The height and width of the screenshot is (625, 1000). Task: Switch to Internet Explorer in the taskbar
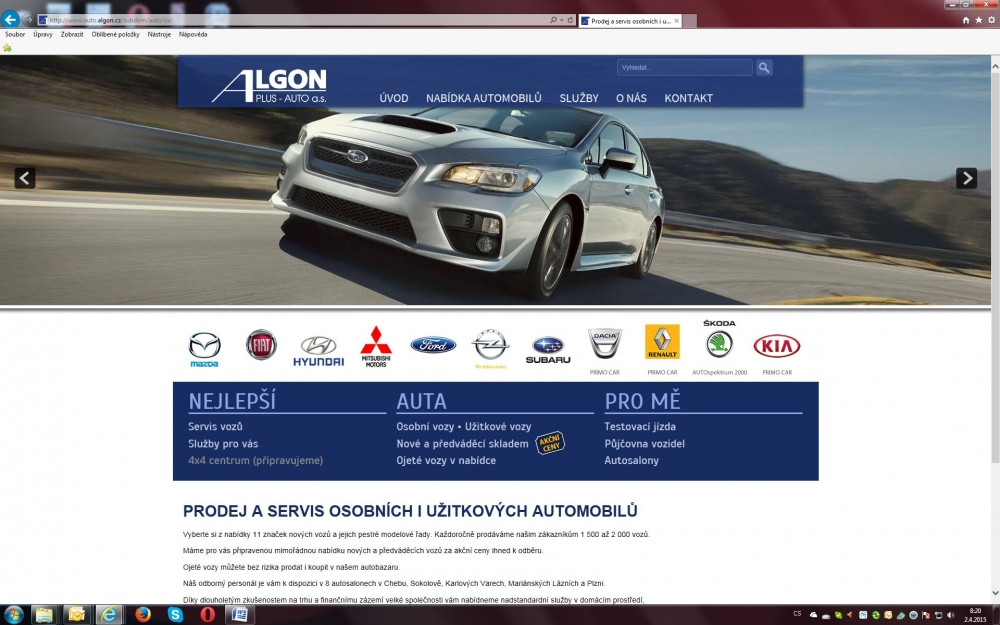coord(109,615)
